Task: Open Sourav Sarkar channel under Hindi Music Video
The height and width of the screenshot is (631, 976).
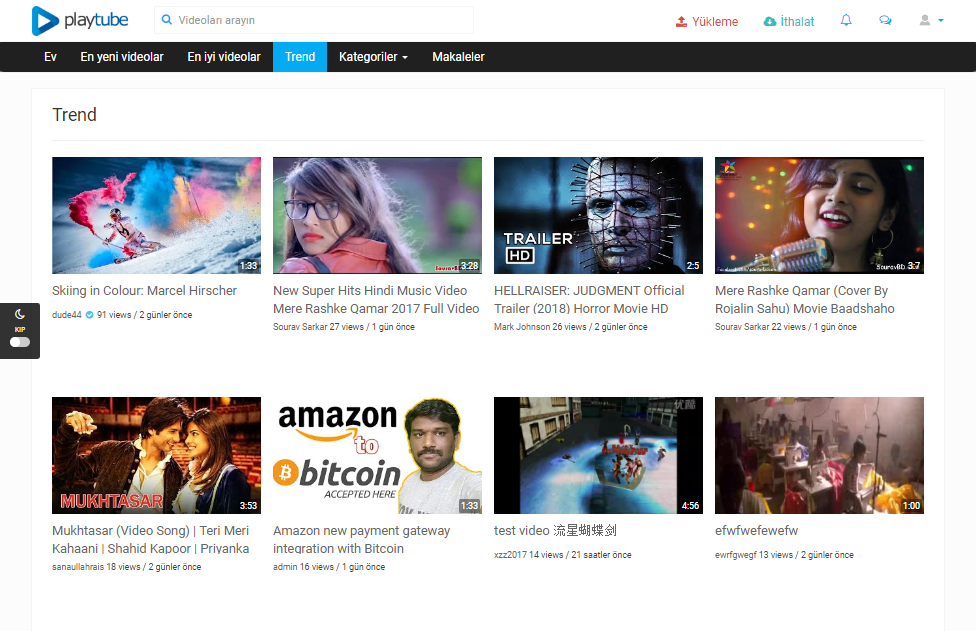Action: (300, 327)
